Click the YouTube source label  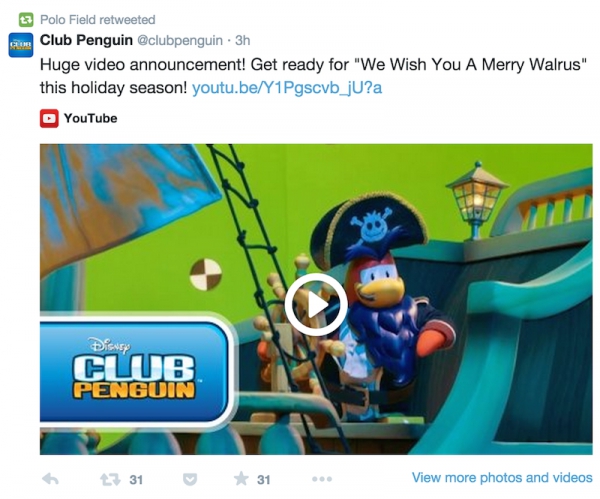[90, 118]
